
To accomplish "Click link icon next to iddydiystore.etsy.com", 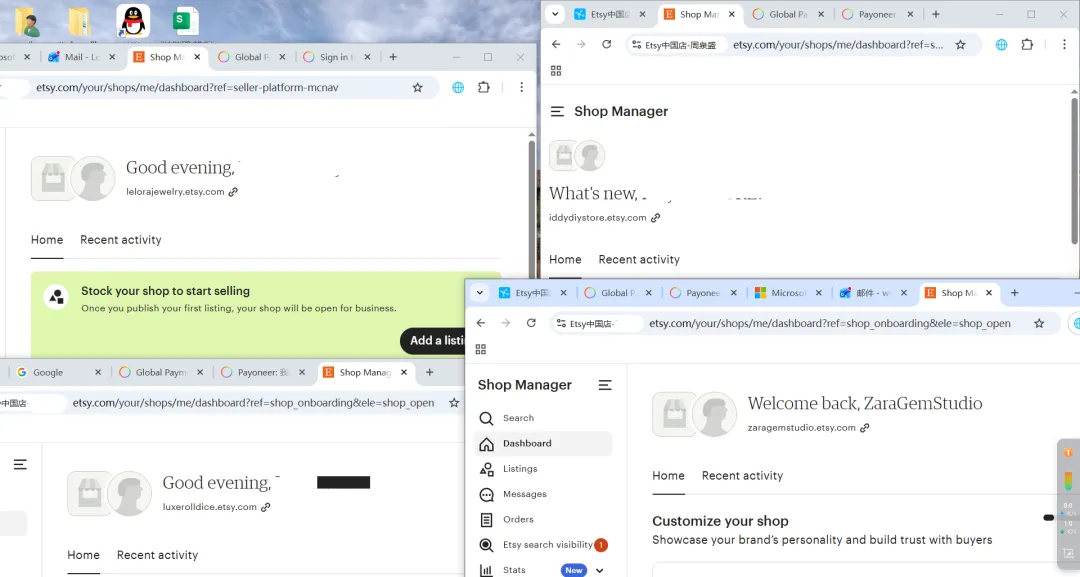I will (656, 218).
